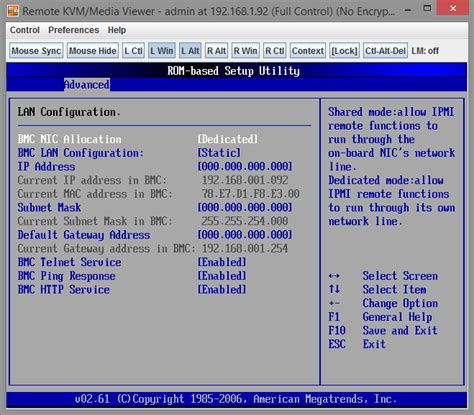The image size is (474, 415).
Task: Click current IP 192.168.001.092
Action: [245, 180]
